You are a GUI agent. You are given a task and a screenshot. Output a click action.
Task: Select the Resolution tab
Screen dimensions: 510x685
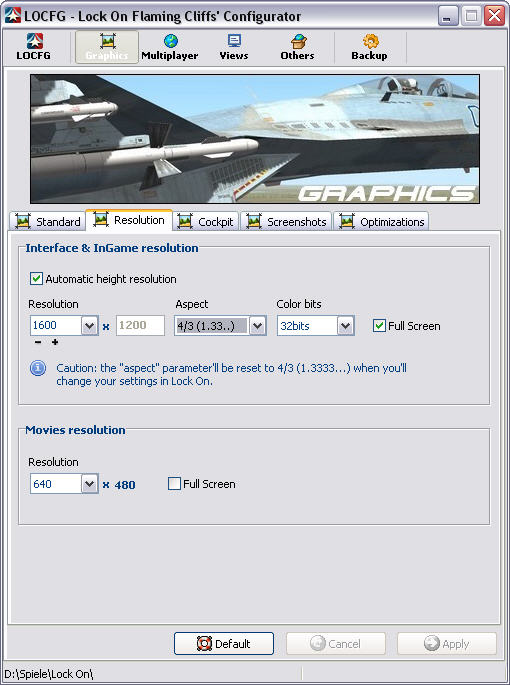129,220
